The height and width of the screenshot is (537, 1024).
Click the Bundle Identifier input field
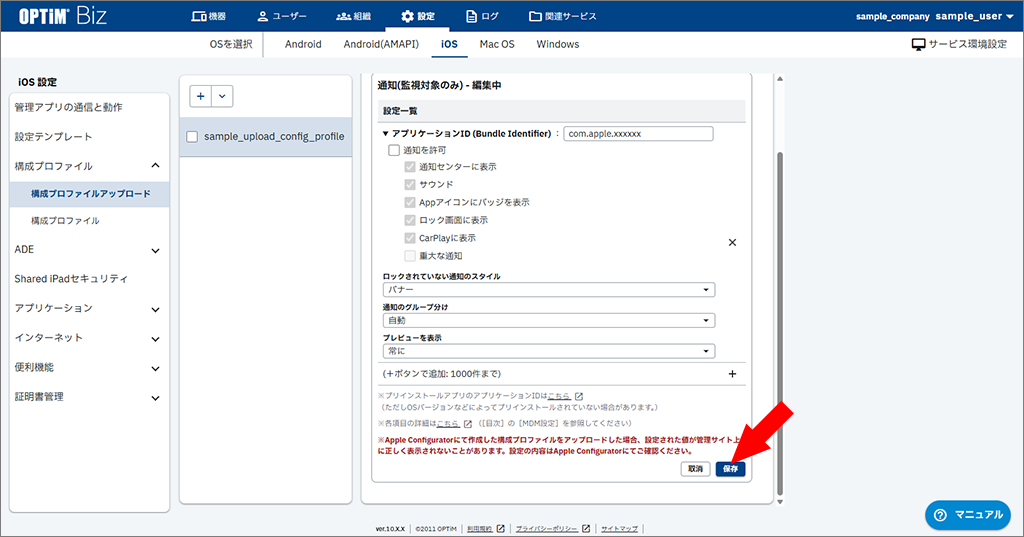click(638, 134)
